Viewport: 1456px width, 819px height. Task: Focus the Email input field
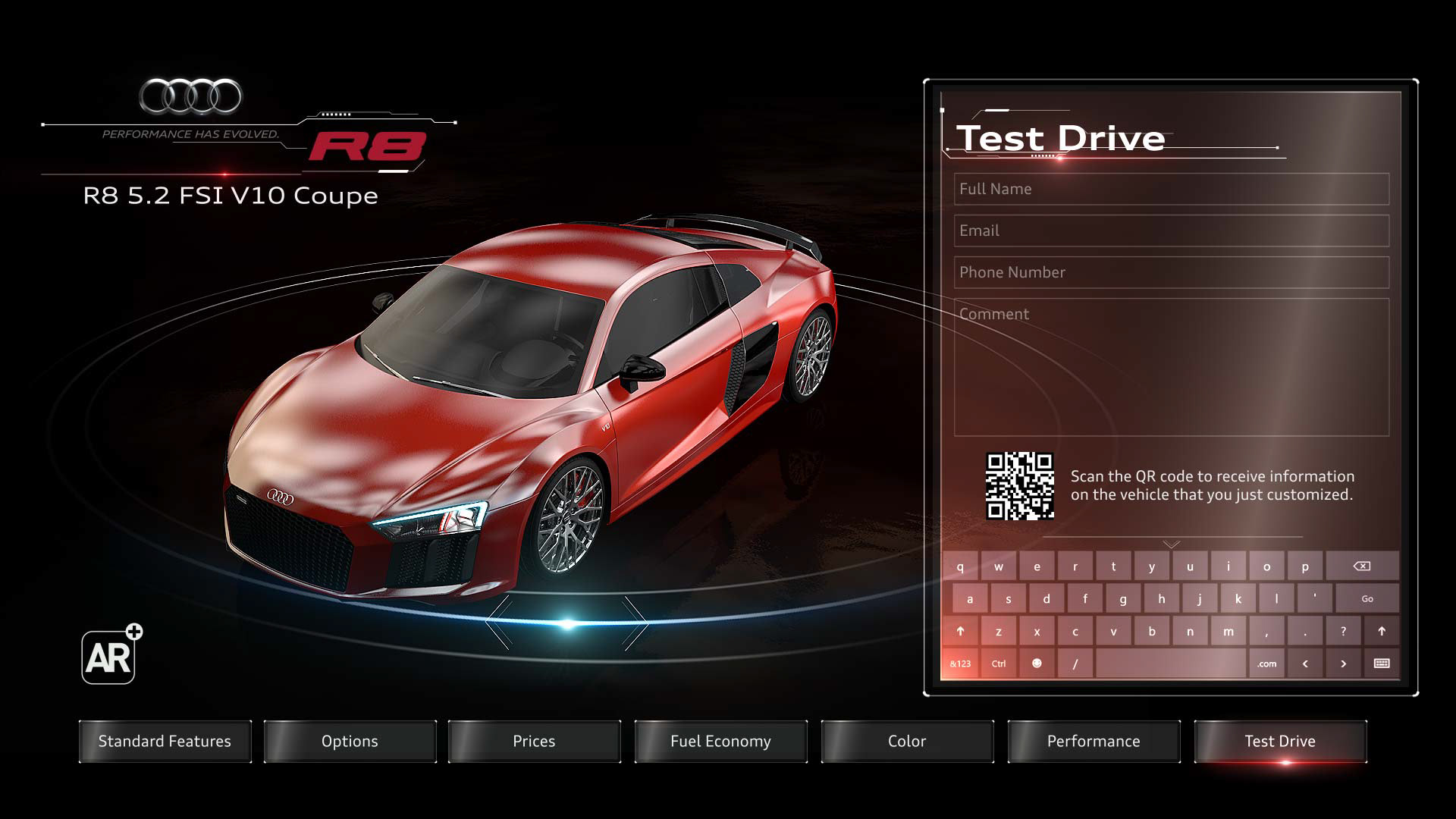1172,231
